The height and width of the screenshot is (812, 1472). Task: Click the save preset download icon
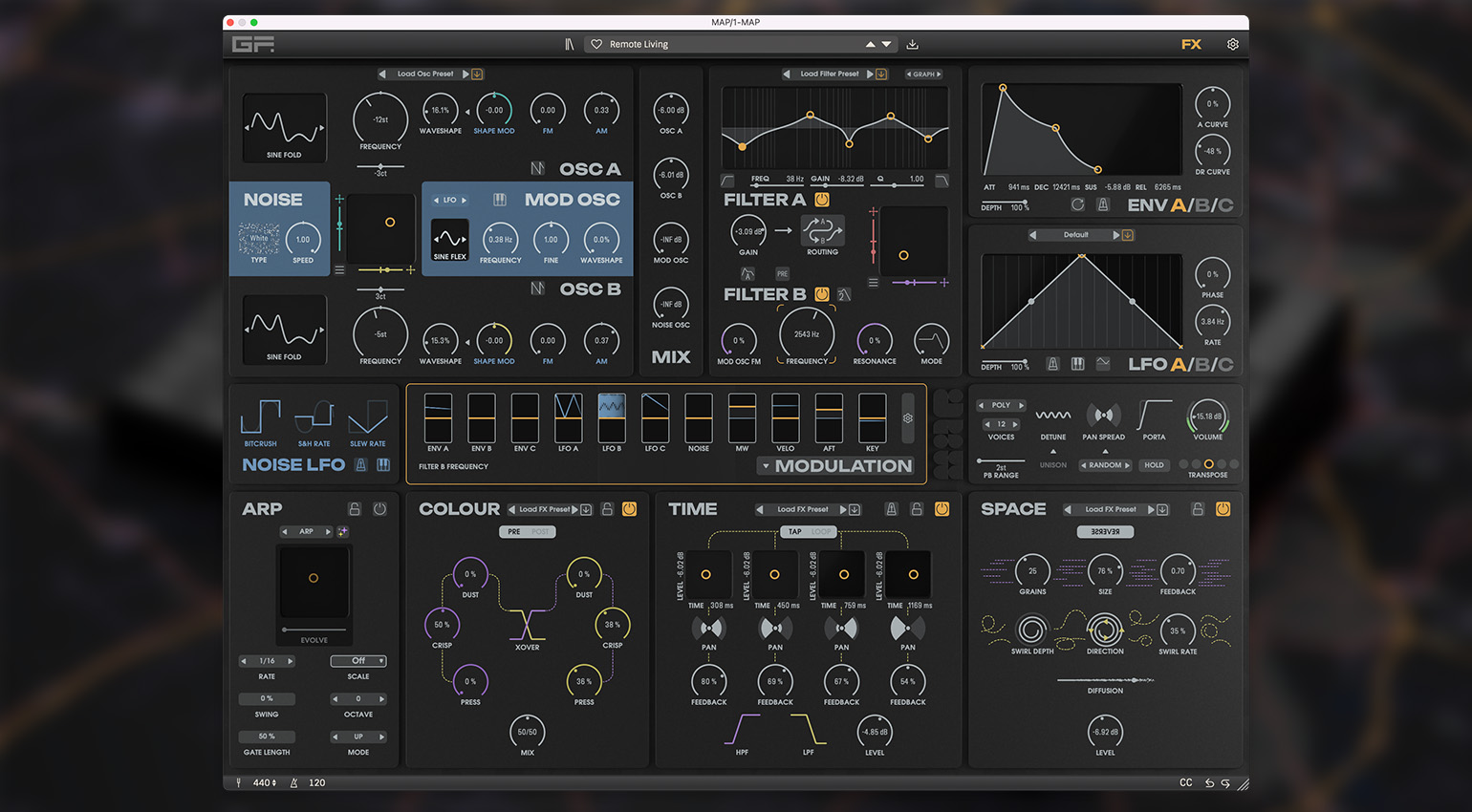coord(913,44)
